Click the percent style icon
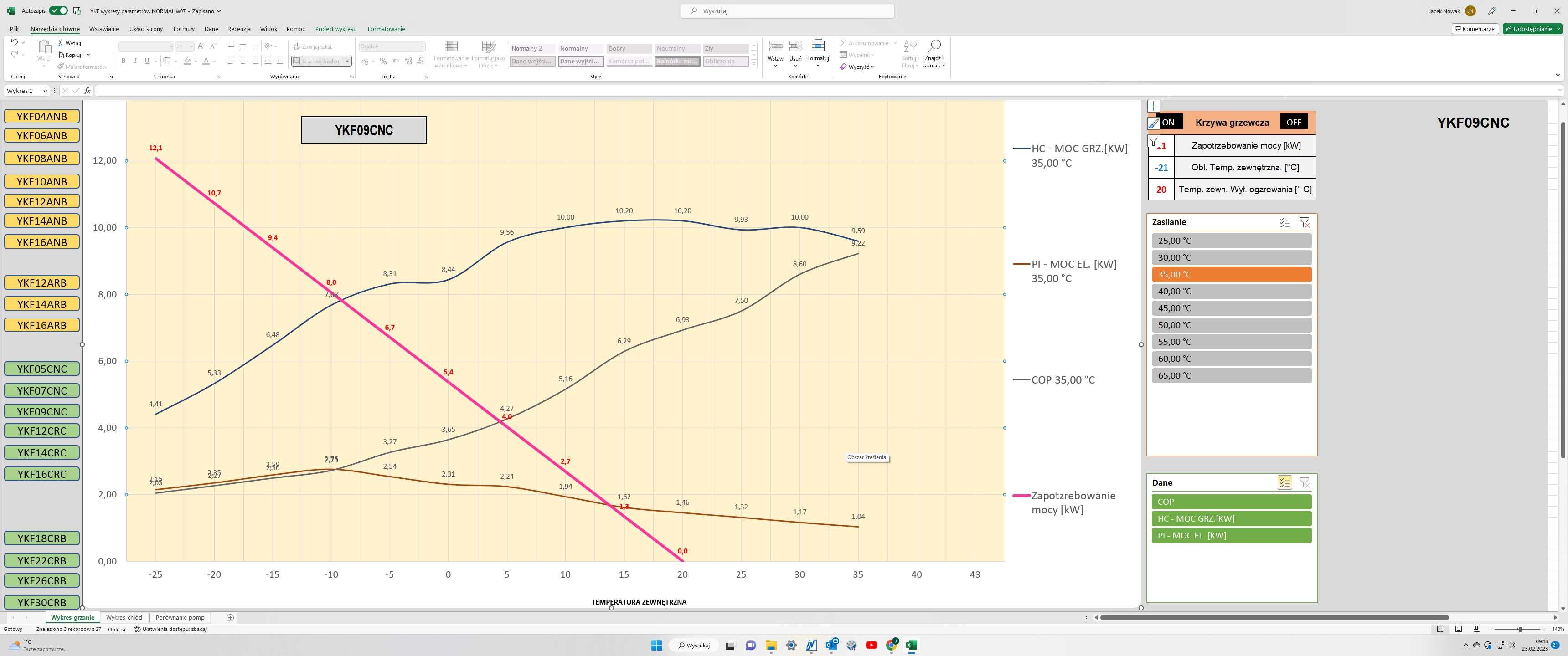The image size is (1568, 656). [x=383, y=61]
